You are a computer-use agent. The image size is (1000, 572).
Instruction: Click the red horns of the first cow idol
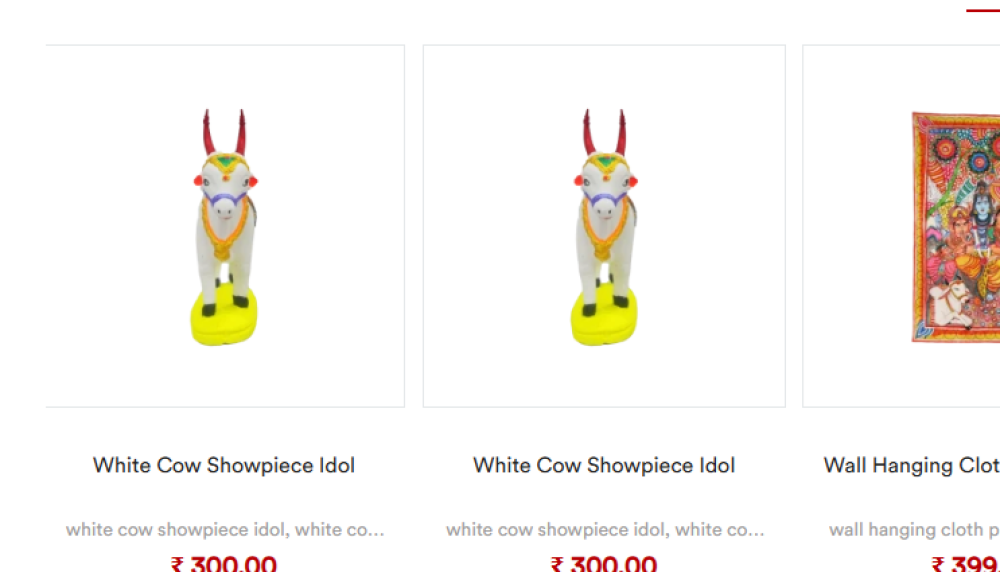pos(224,131)
